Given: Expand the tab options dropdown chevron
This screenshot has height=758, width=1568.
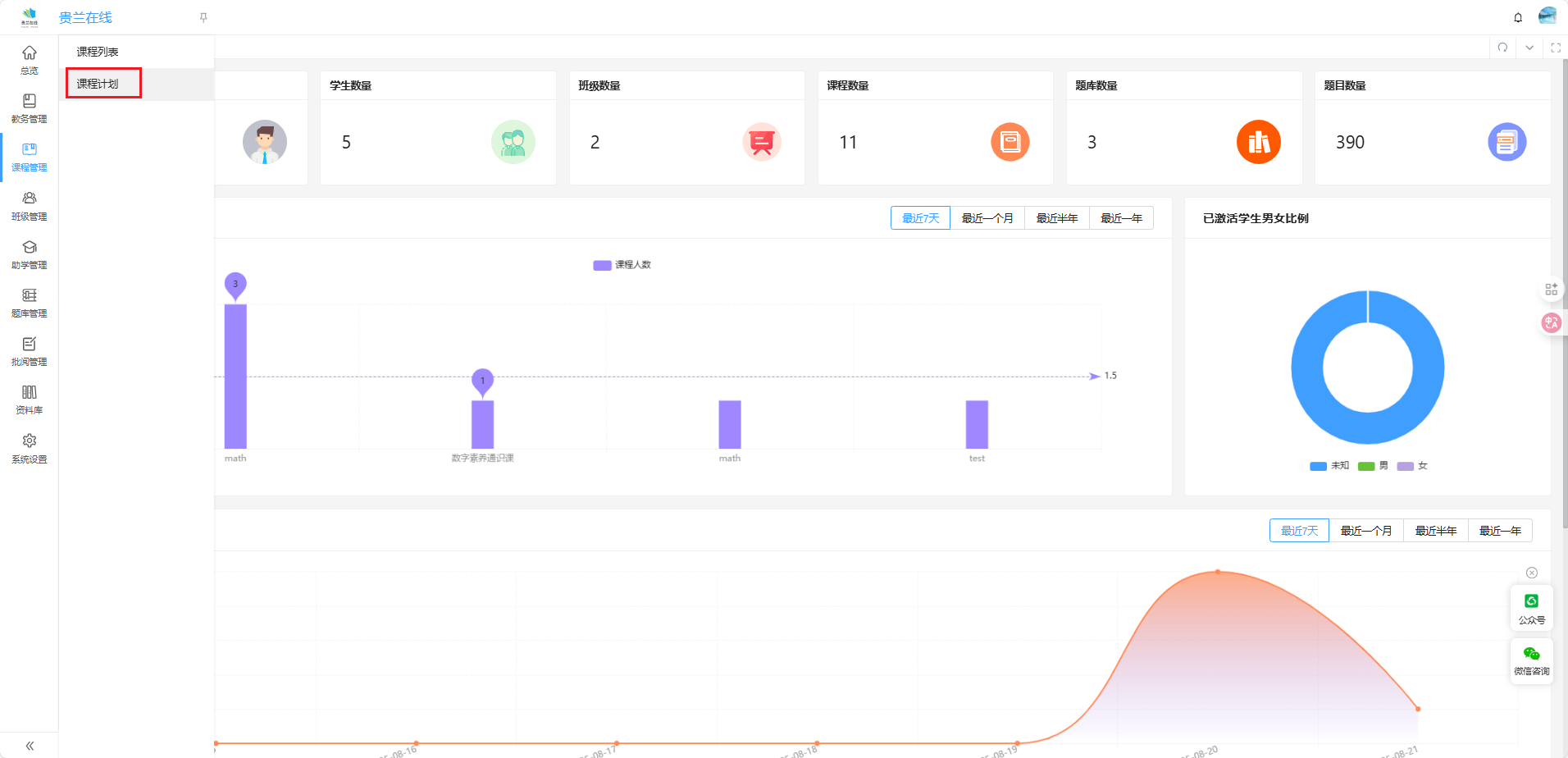Looking at the screenshot, I should pyautogui.click(x=1529, y=48).
